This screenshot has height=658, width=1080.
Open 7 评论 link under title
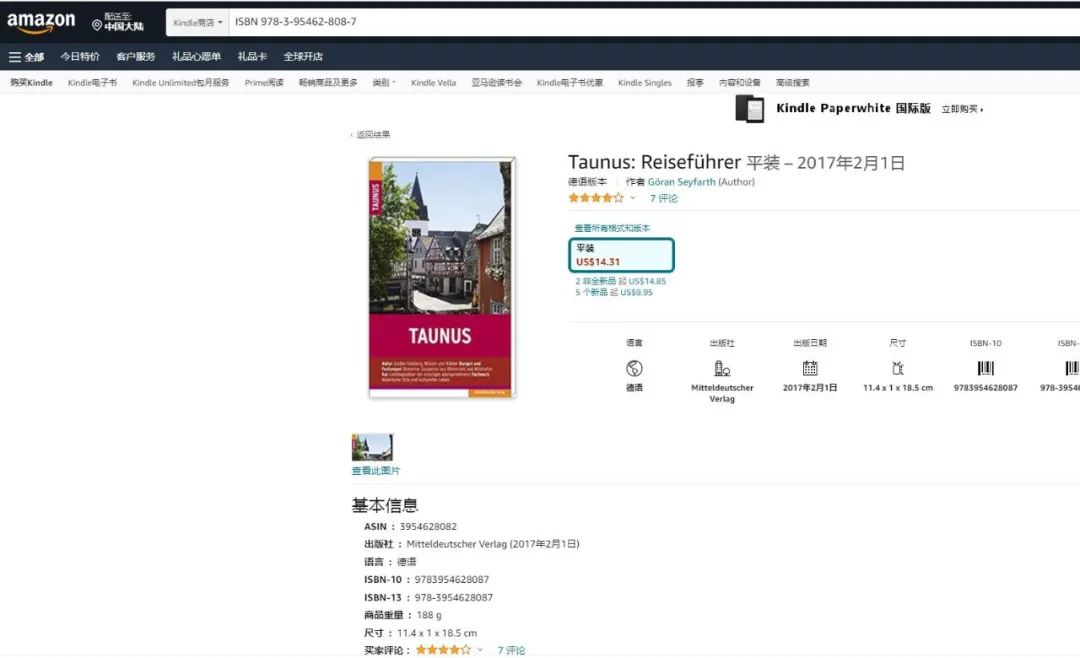663,198
